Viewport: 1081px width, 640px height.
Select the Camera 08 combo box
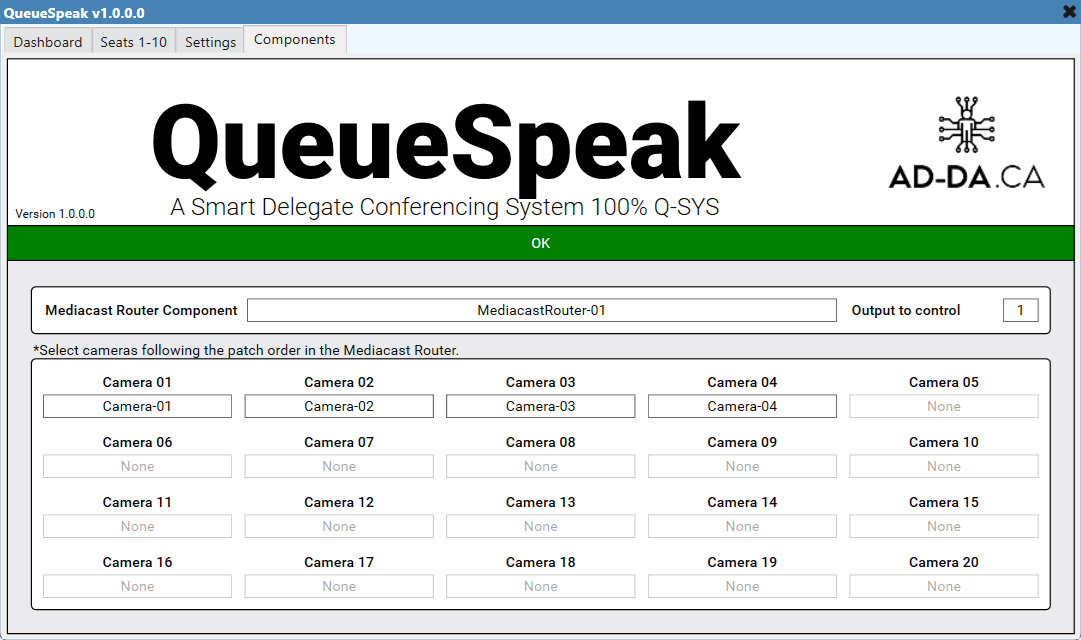coord(540,466)
